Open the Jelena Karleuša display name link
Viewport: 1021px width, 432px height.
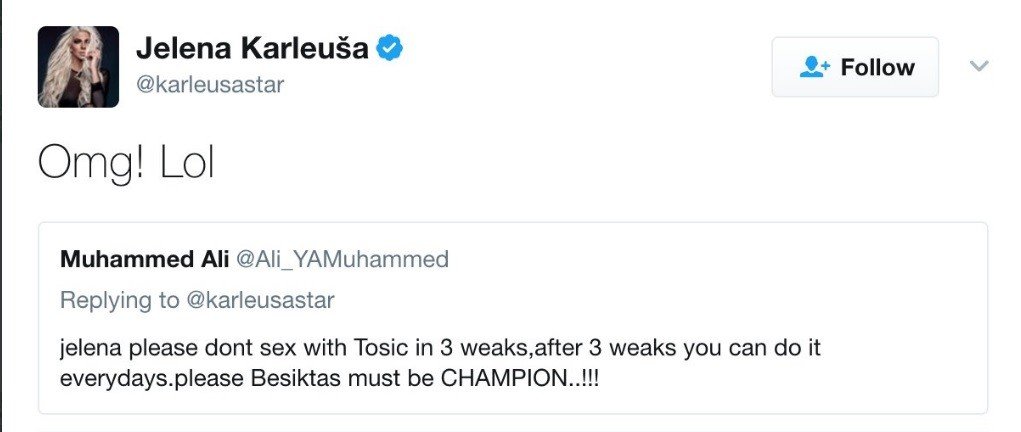(x=252, y=48)
